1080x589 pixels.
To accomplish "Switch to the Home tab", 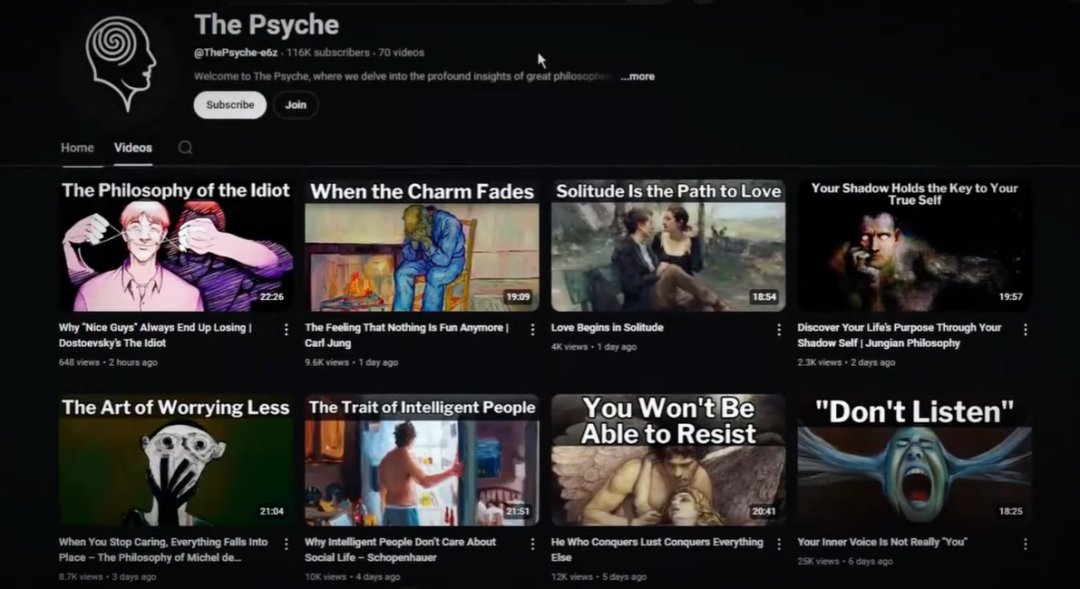I will [77, 148].
